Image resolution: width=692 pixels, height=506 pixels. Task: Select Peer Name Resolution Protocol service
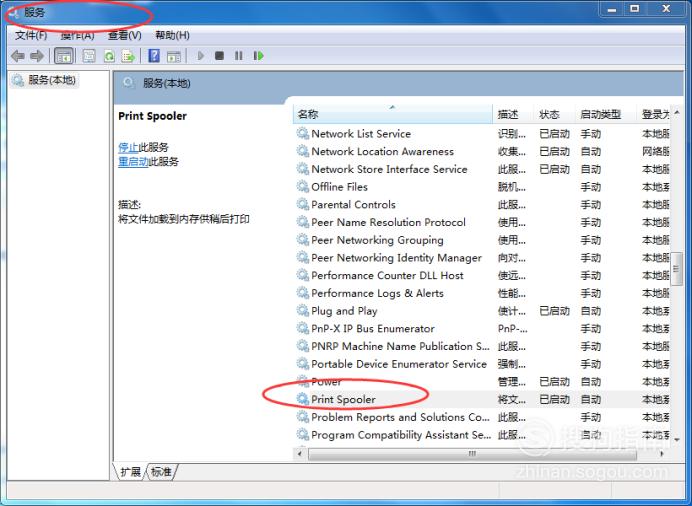tap(482, 222)
